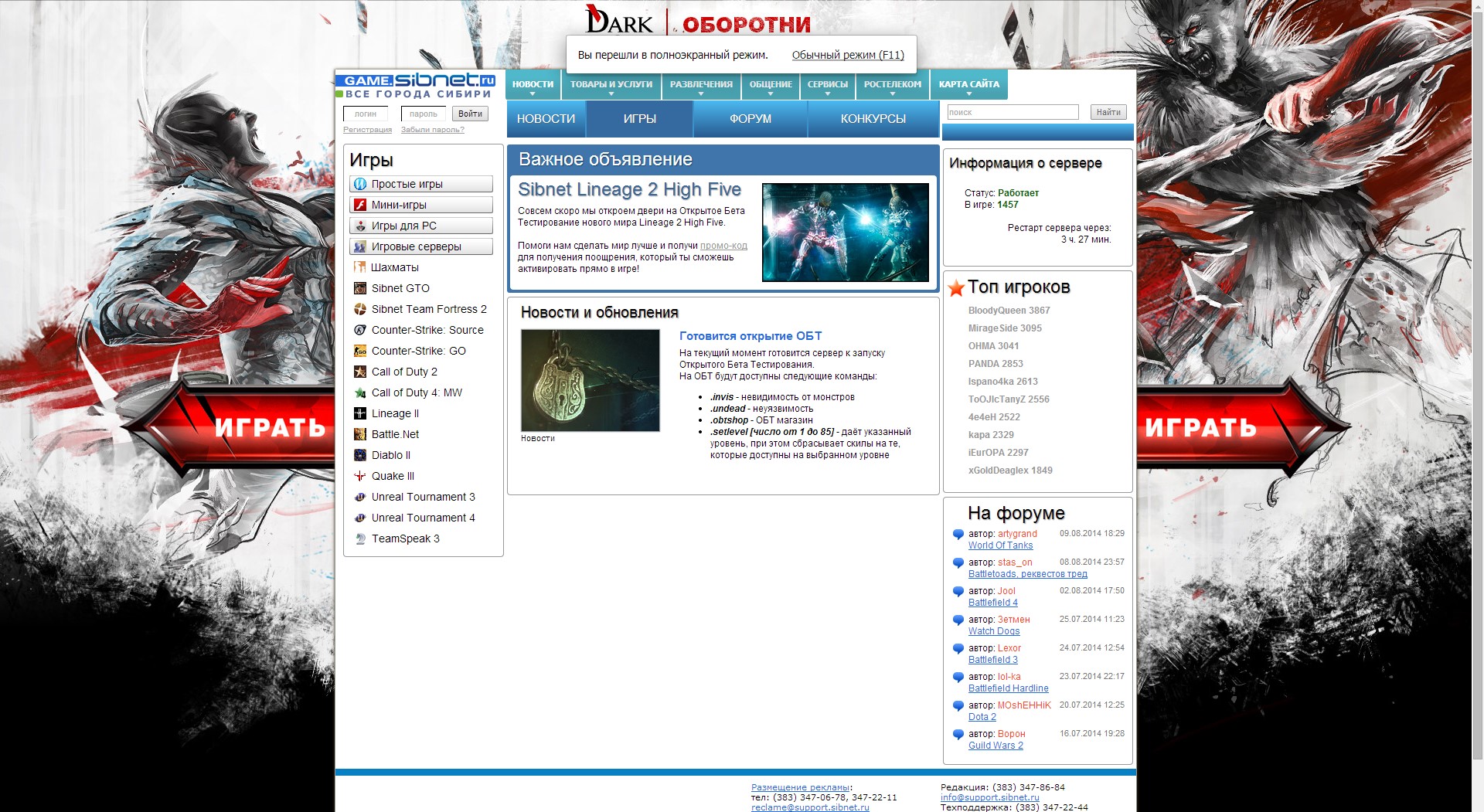Viewport: 1484px width, 812px height.
Task: Click the Простые игры icon
Action: (359, 184)
